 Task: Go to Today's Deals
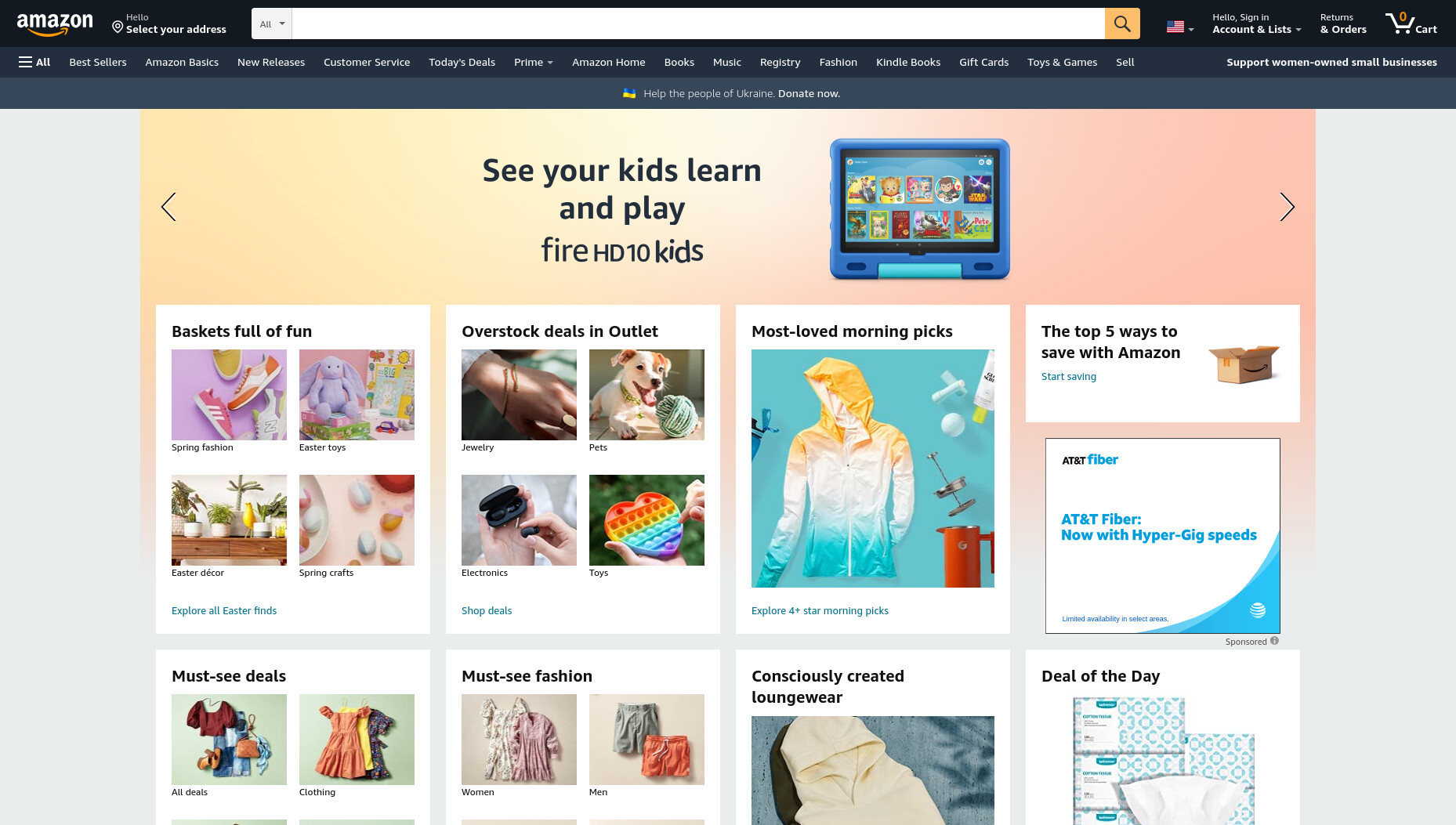pos(462,62)
